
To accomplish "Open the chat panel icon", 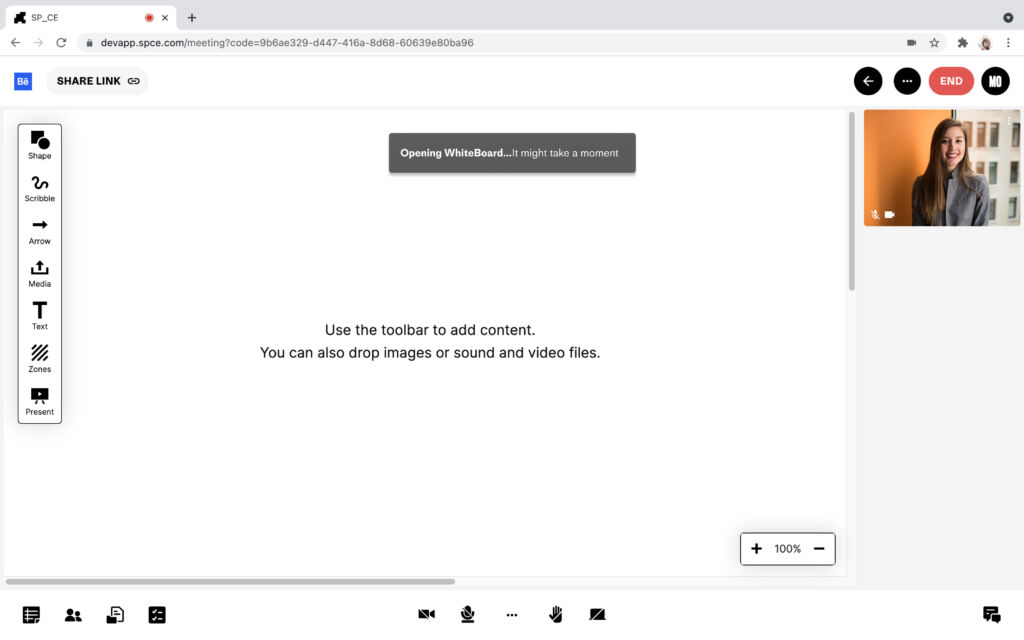I will tap(991, 615).
